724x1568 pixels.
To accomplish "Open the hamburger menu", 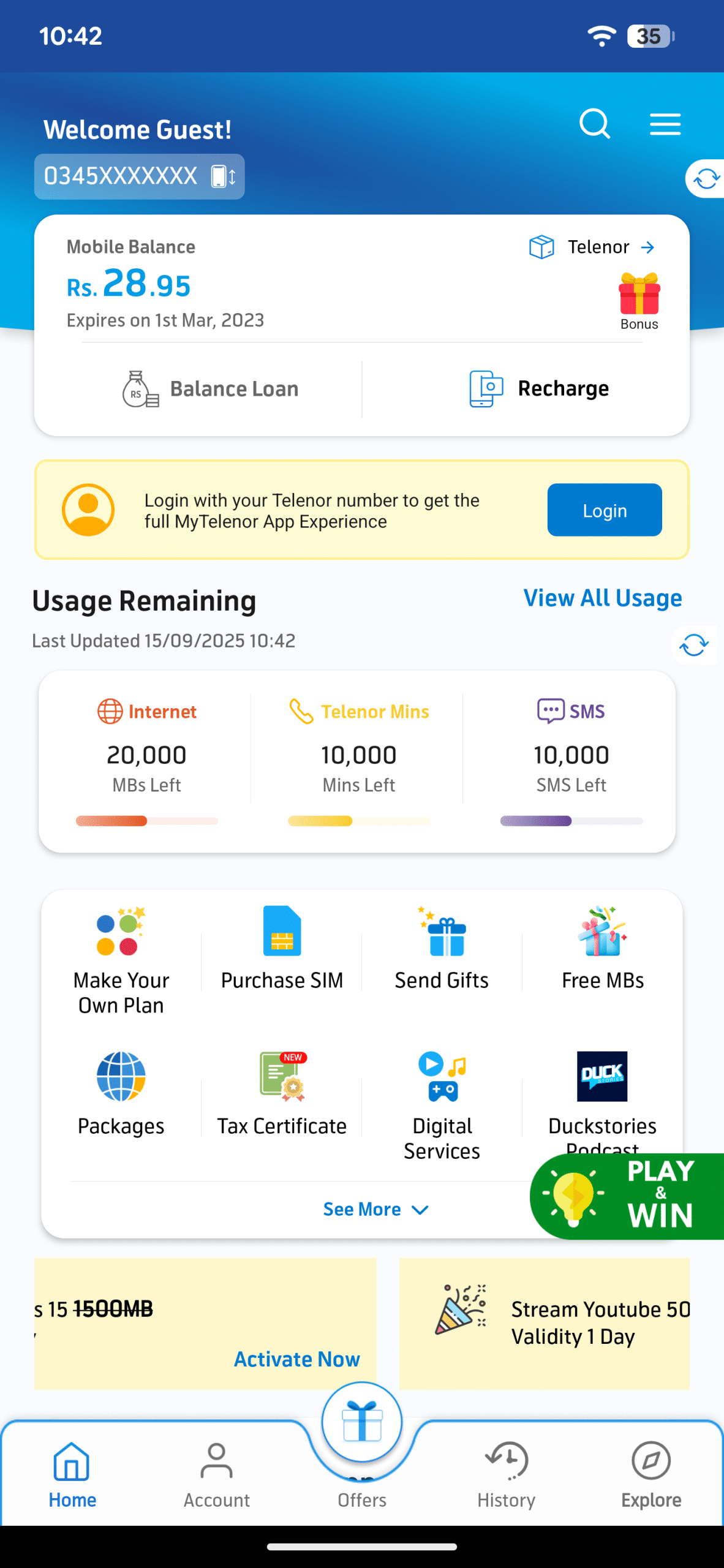I will pyautogui.click(x=665, y=124).
